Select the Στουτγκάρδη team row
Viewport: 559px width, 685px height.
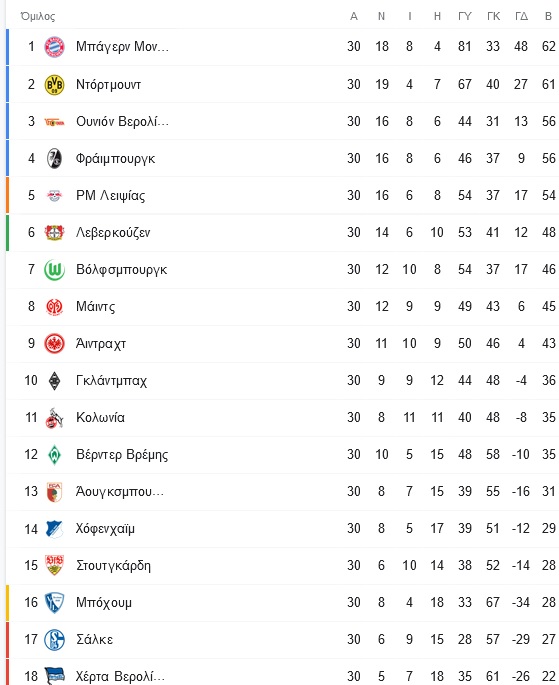pos(283,566)
